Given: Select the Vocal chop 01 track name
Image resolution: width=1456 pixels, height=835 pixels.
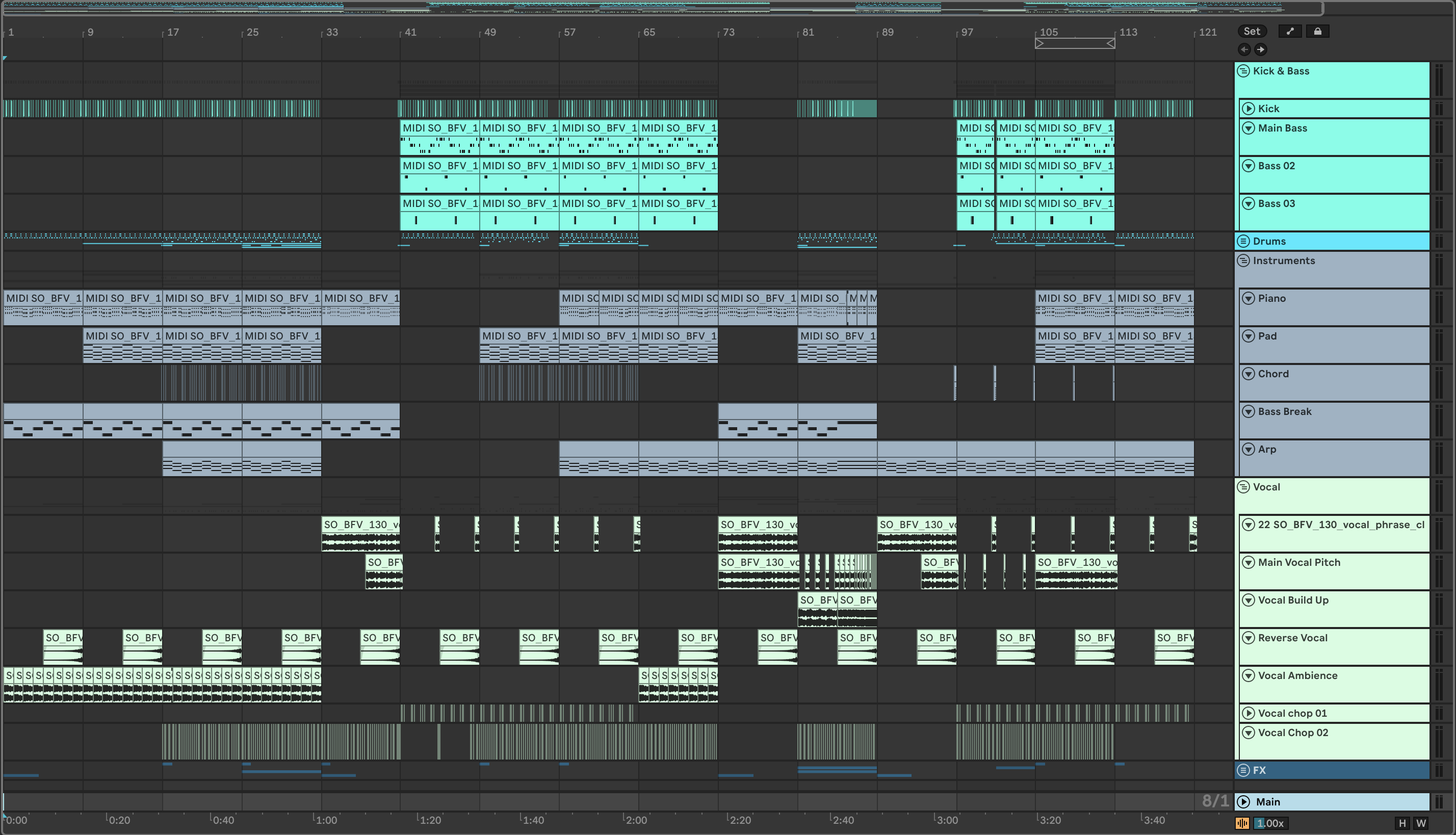Looking at the screenshot, I should click(1292, 714).
